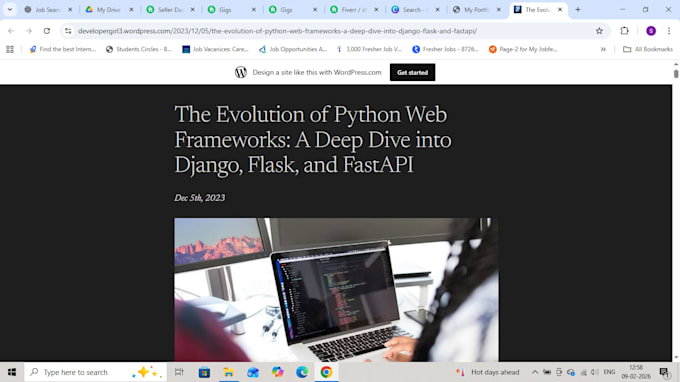Close the active 'The Evolu...' tab

(x=560, y=10)
